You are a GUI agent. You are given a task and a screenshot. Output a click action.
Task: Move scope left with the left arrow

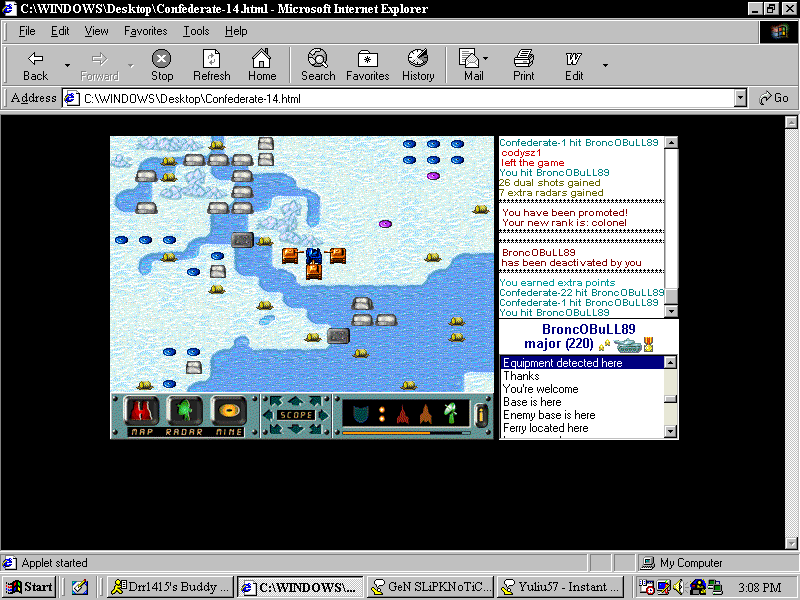pyautogui.click(x=269, y=415)
